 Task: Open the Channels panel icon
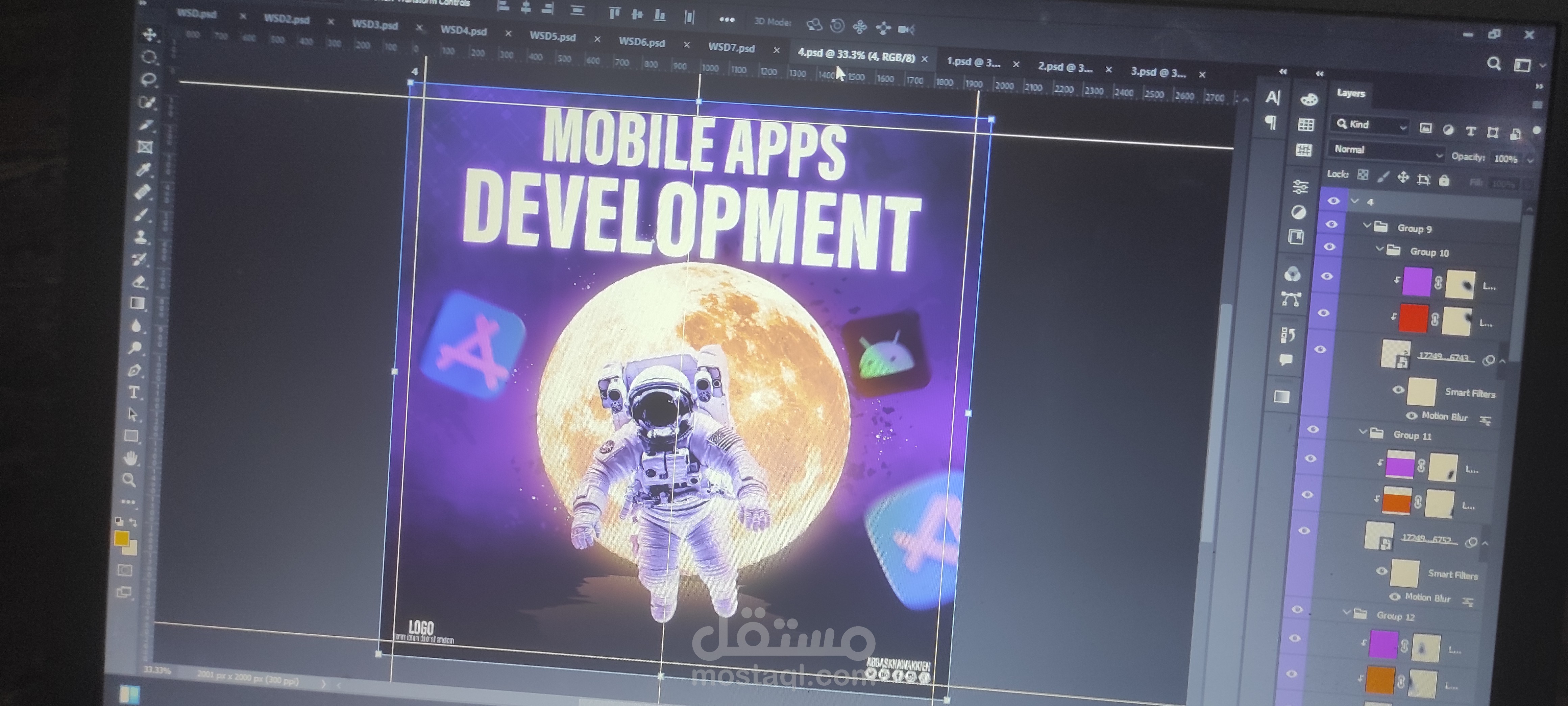[1292, 274]
